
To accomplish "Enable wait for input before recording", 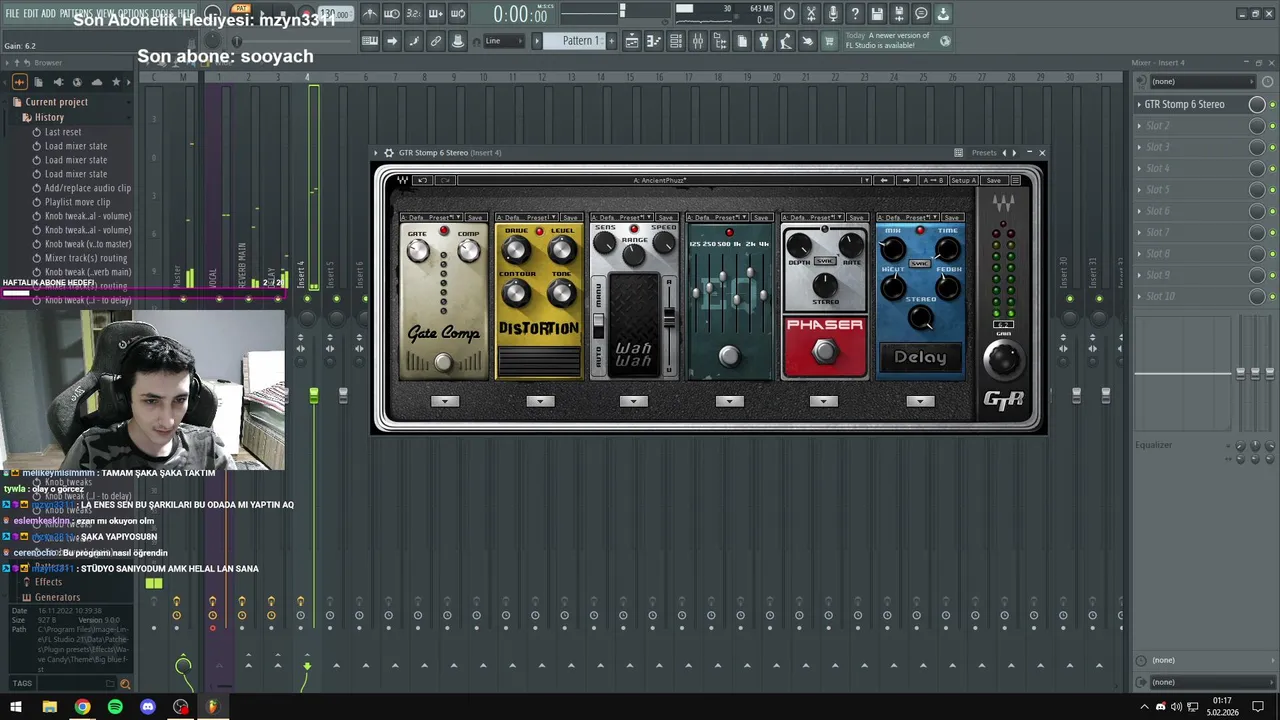I will point(392,14).
